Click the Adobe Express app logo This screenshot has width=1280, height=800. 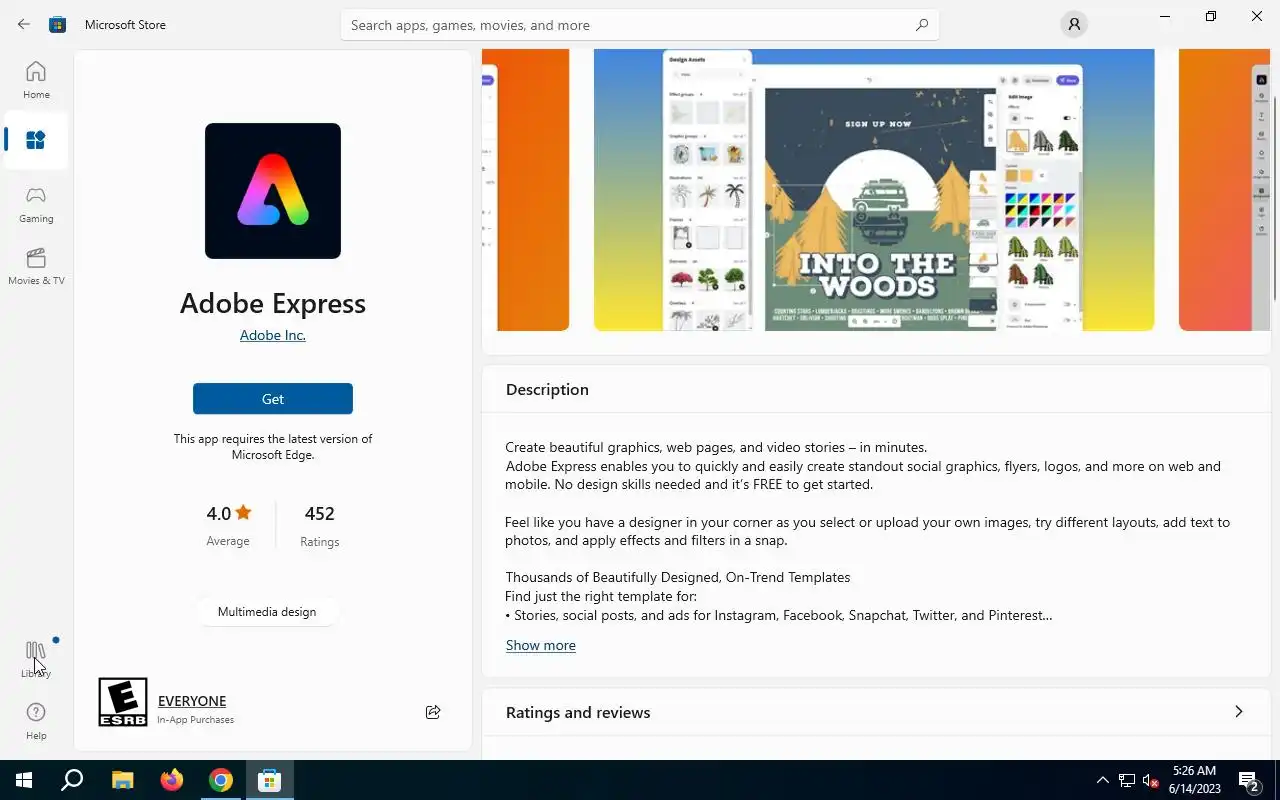pyautogui.click(x=273, y=191)
